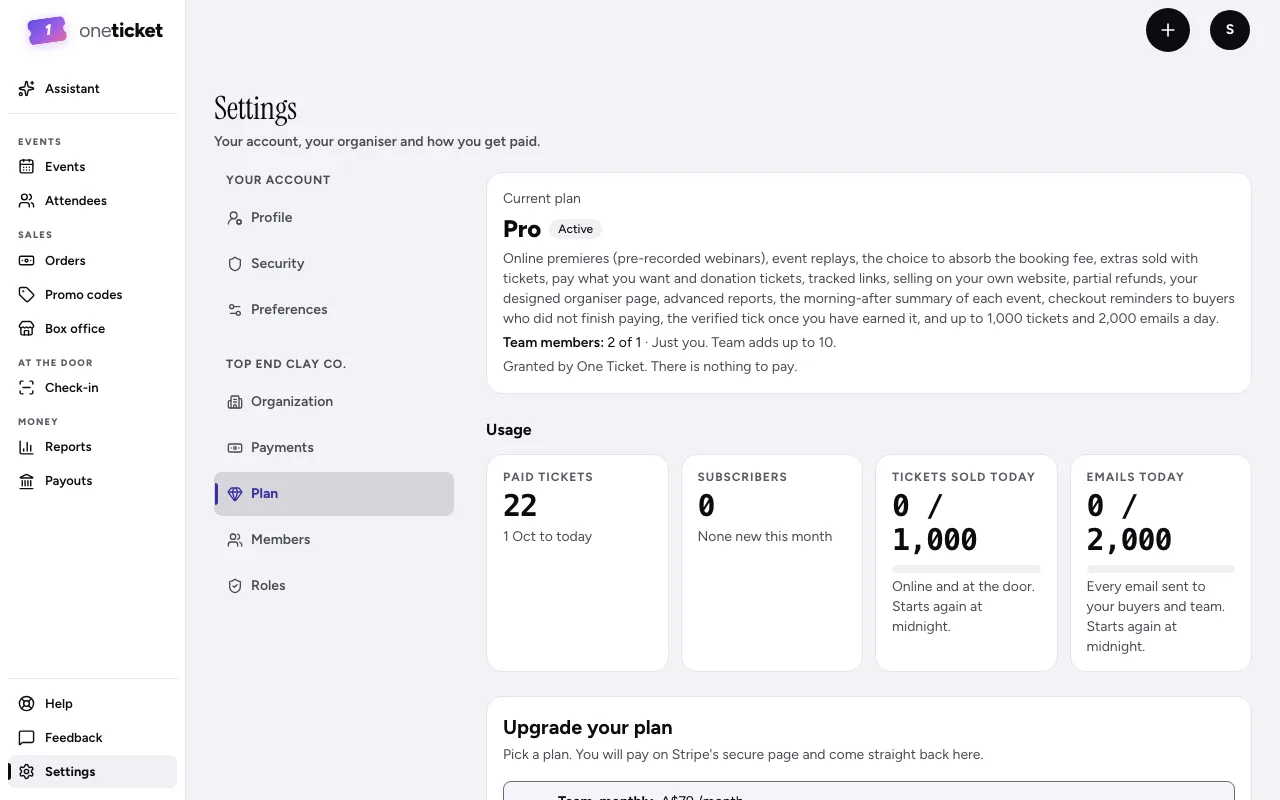Screen dimensions: 1280x800
Task: Click the Box office storefront icon
Action: tap(27, 329)
